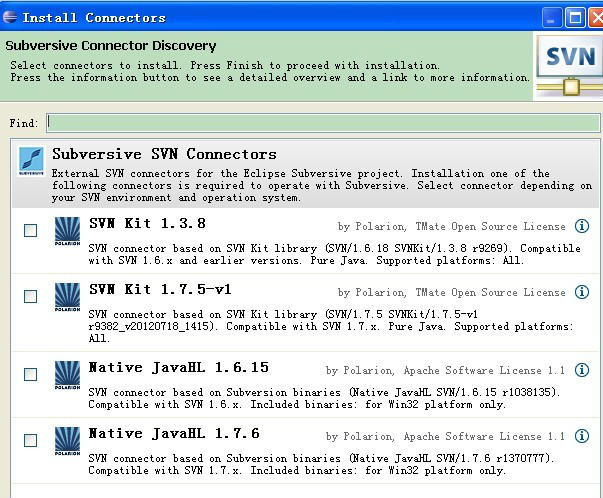This screenshot has width=603, height=498.
Task: Enable the Native JavaHL 1.7.6 checkbox
Action: pos(30,440)
